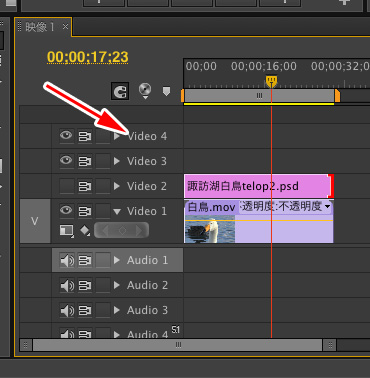Hide the Video 1 track eye

pos(66,211)
